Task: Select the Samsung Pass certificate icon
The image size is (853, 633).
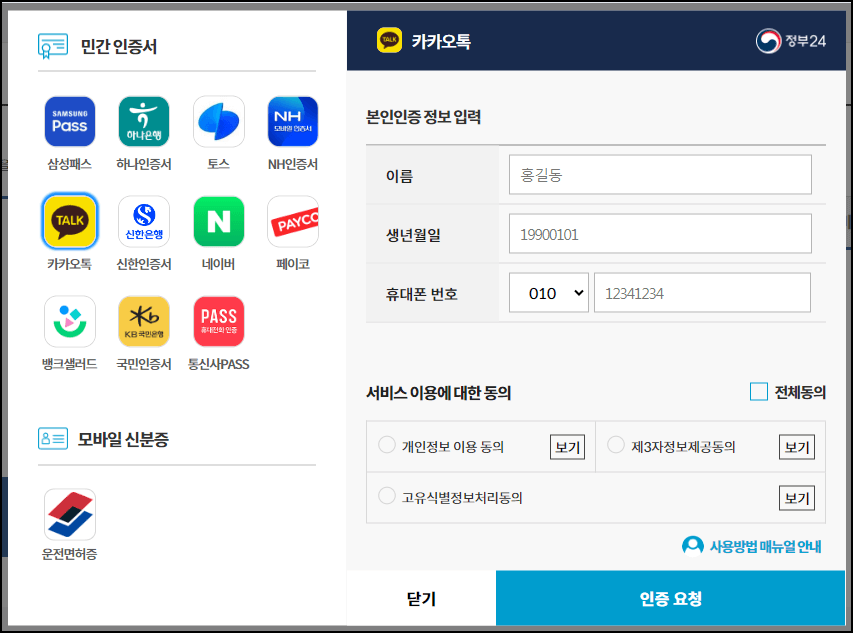Action: 69,120
